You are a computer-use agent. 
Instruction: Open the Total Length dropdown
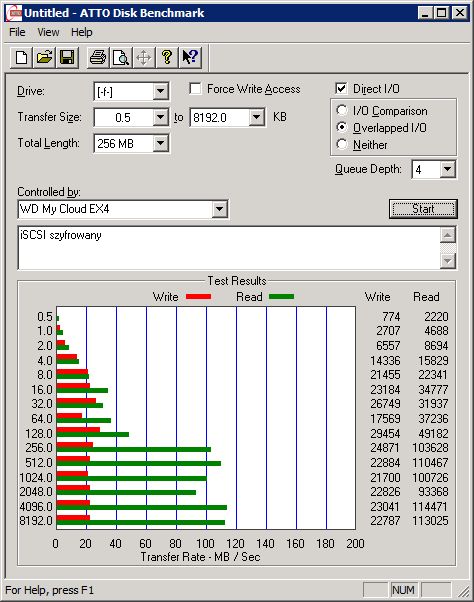[x=160, y=144]
